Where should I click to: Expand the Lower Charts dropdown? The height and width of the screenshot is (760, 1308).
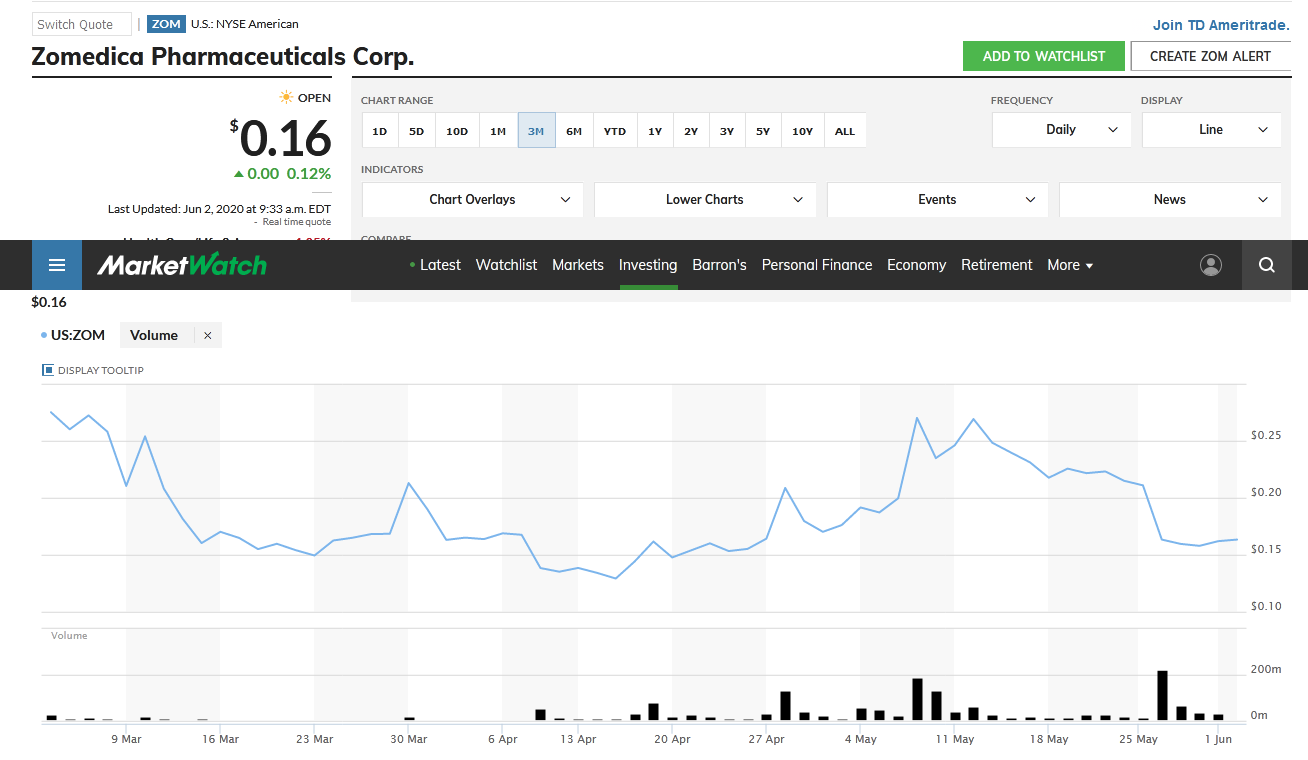coord(705,200)
